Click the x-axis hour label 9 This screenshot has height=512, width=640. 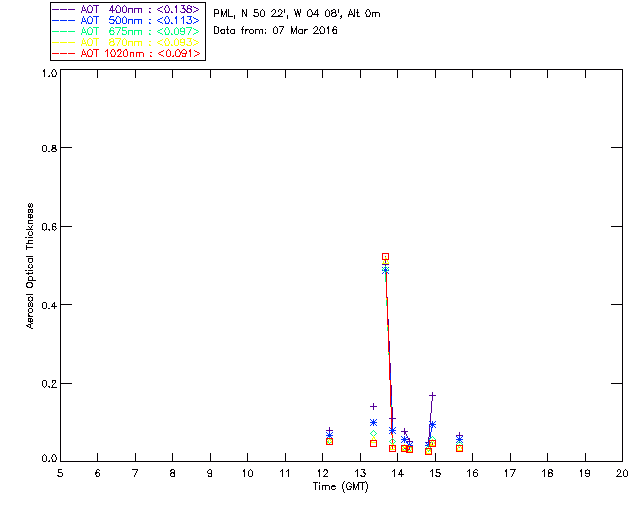(x=210, y=473)
